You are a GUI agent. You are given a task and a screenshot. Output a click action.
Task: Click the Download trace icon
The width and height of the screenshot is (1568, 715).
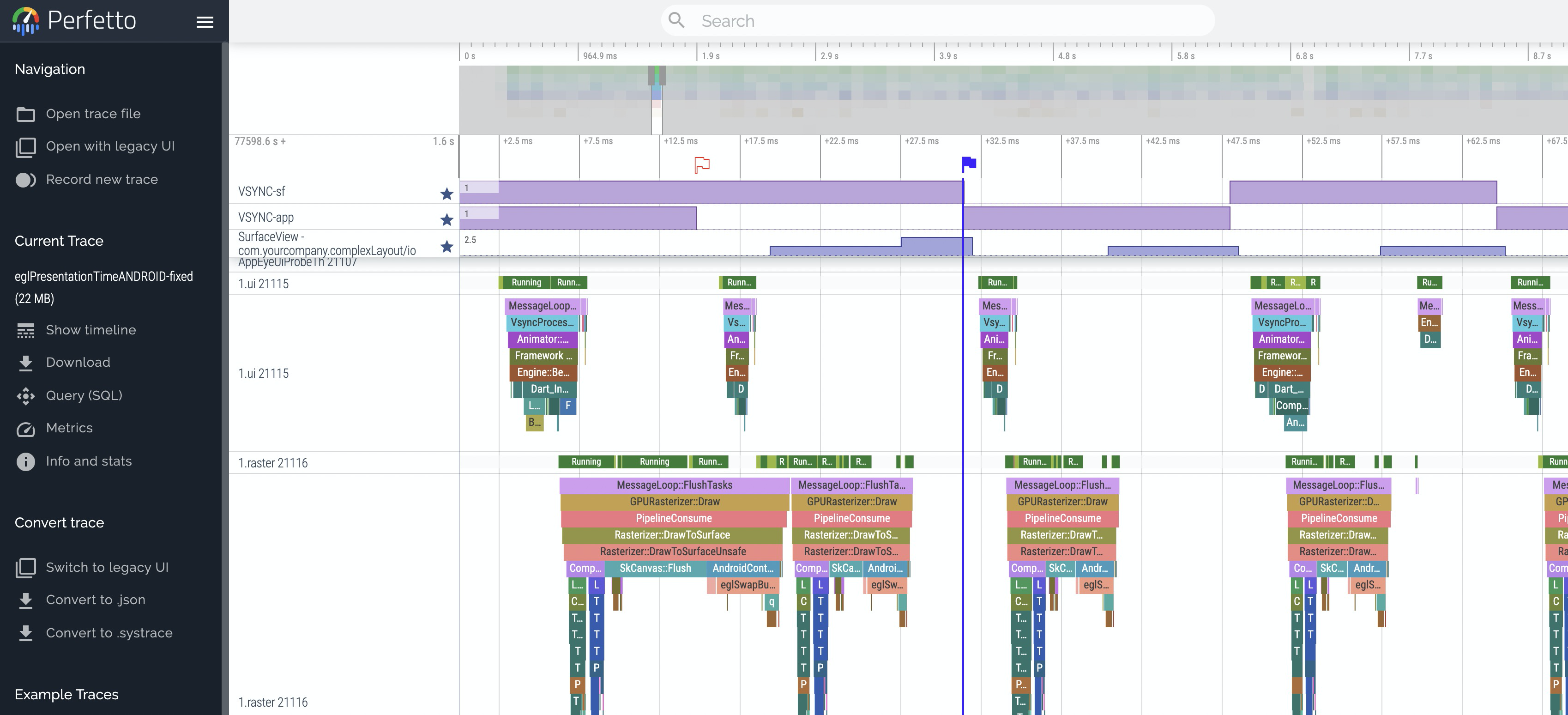25,363
